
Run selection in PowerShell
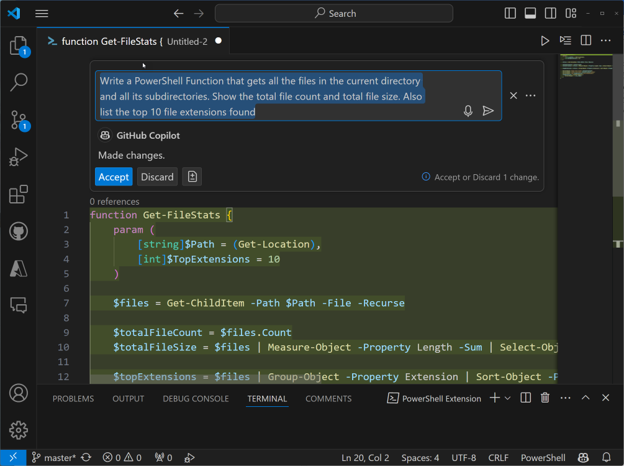click(565, 40)
